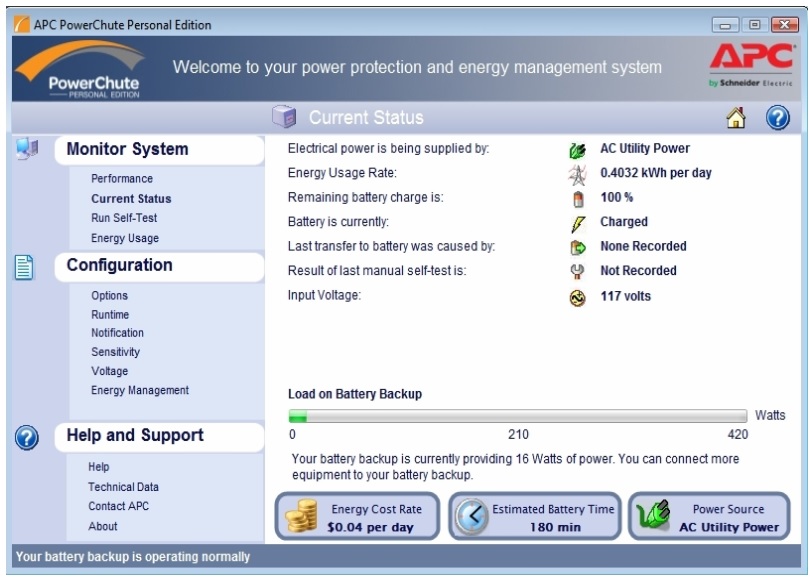This screenshot has width=810, height=578.
Task: Open the About page
Action: [103, 526]
